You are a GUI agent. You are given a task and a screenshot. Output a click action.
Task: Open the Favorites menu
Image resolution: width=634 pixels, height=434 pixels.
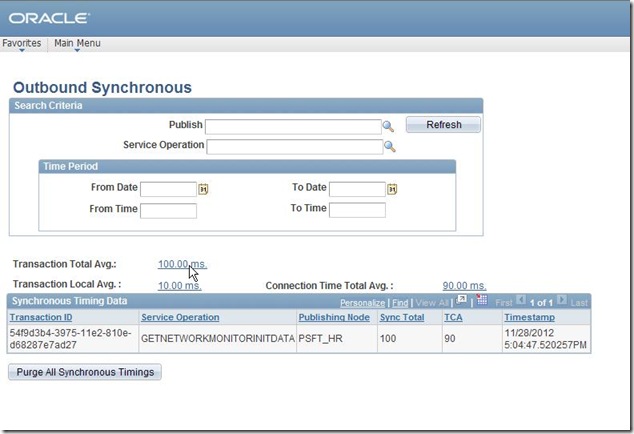[21, 43]
